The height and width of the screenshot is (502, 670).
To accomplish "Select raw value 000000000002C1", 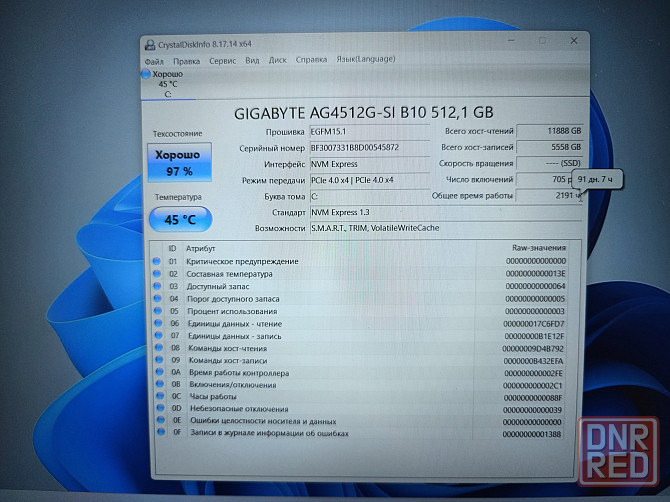I will pos(532,385).
